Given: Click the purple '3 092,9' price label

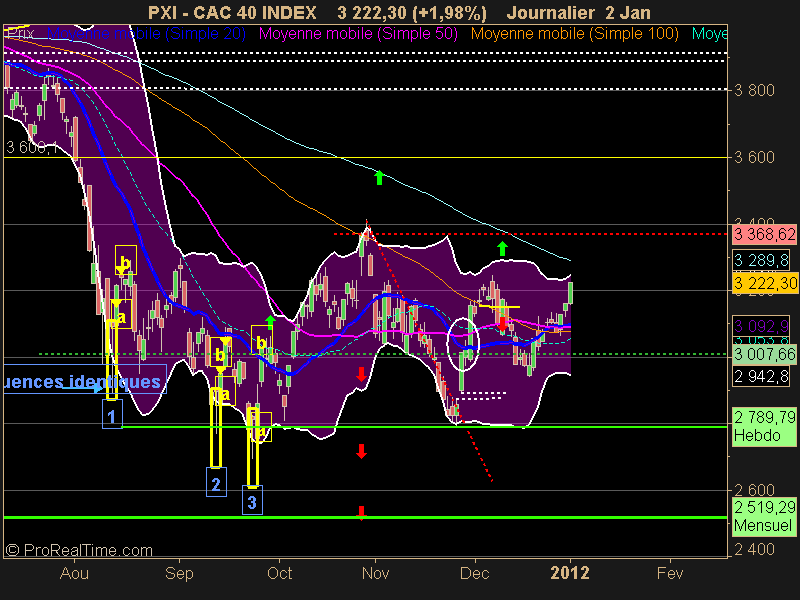Looking at the screenshot, I should click(x=761, y=326).
